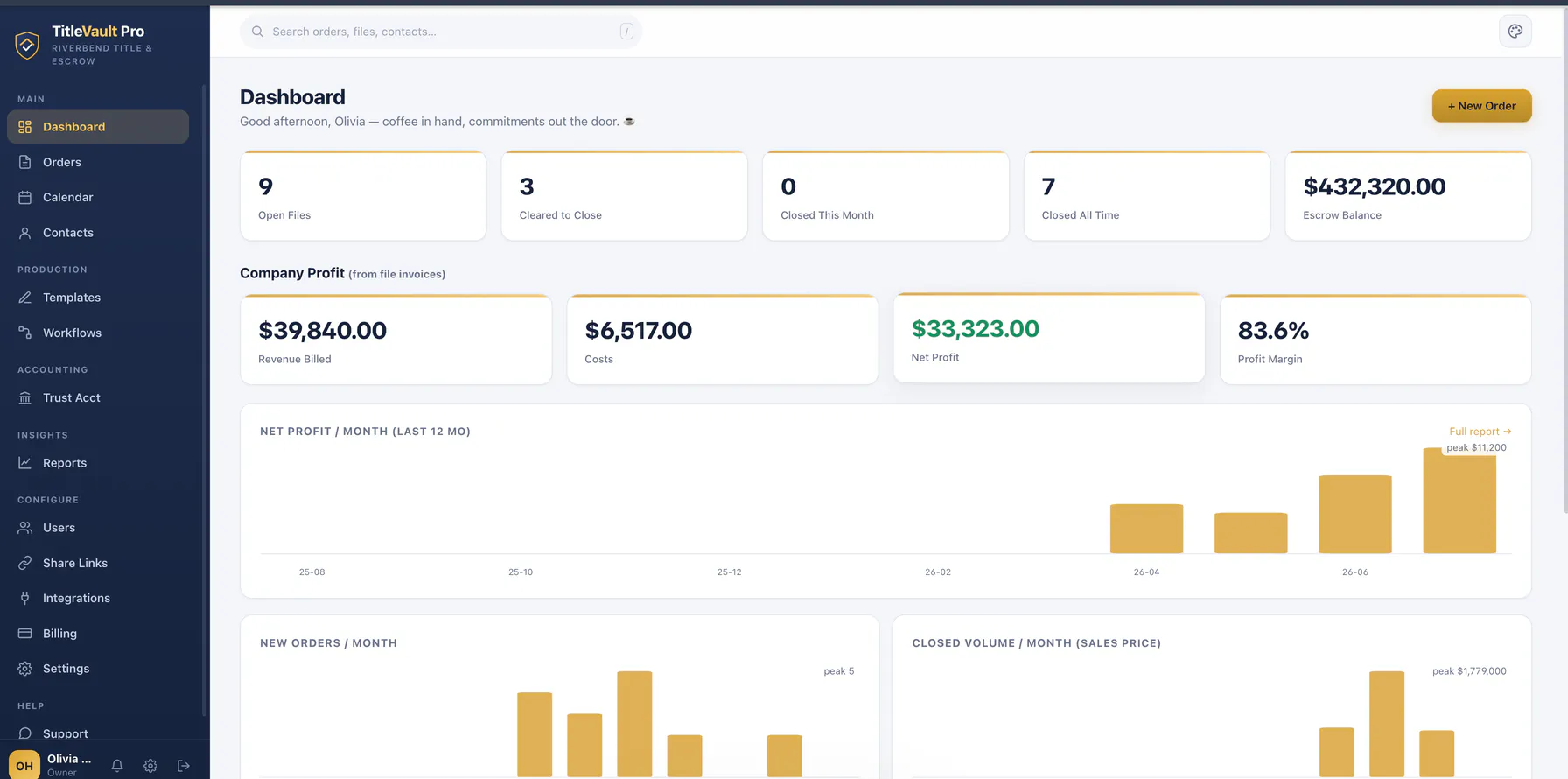Click the peak $11,200 net profit bar

(1459, 502)
